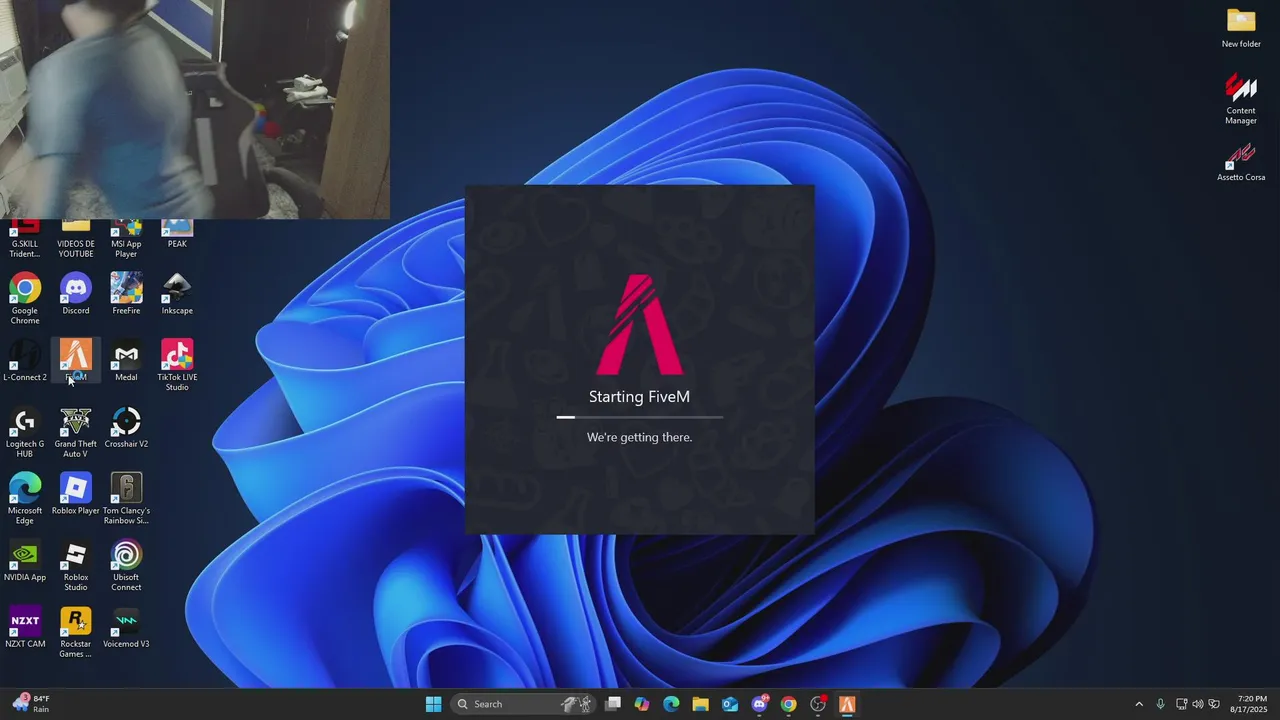This screenshot has width=1280, height=720.
Task: Launch the Voicemod V3 shortcut
Action: click(126, 627)
